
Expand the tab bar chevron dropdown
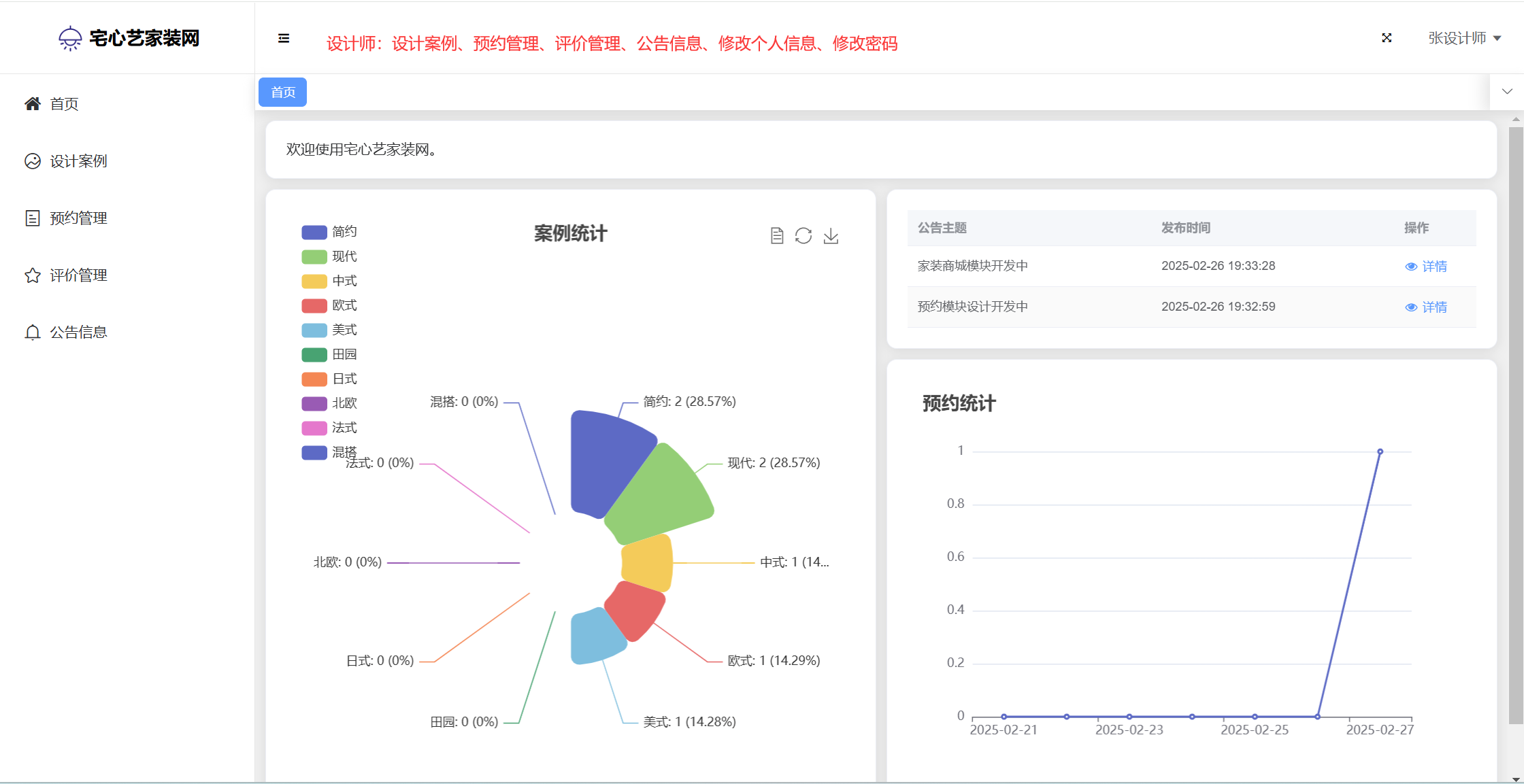[1507, 92]
